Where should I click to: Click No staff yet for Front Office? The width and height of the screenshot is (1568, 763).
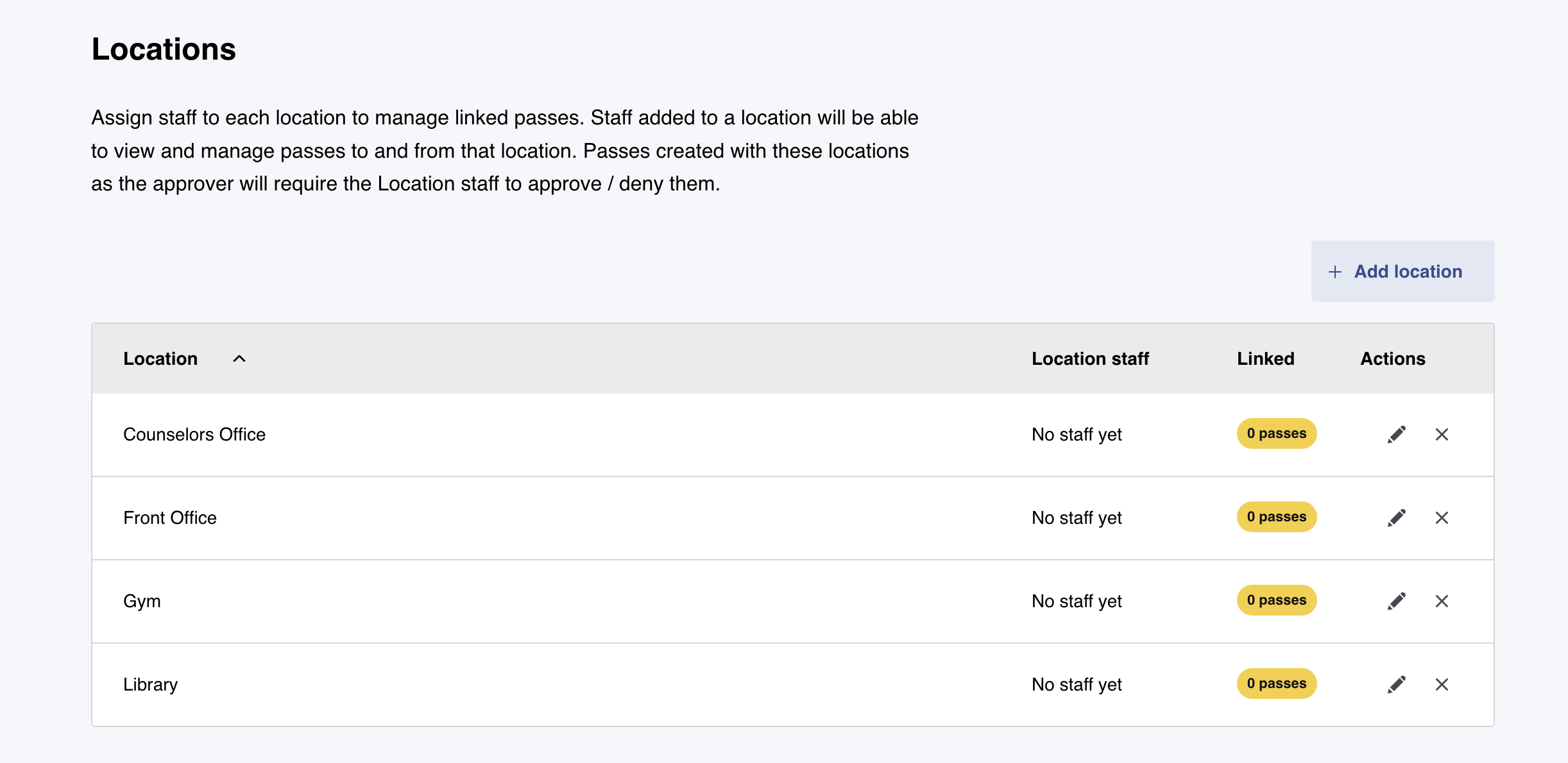(x=1077, y=517)
